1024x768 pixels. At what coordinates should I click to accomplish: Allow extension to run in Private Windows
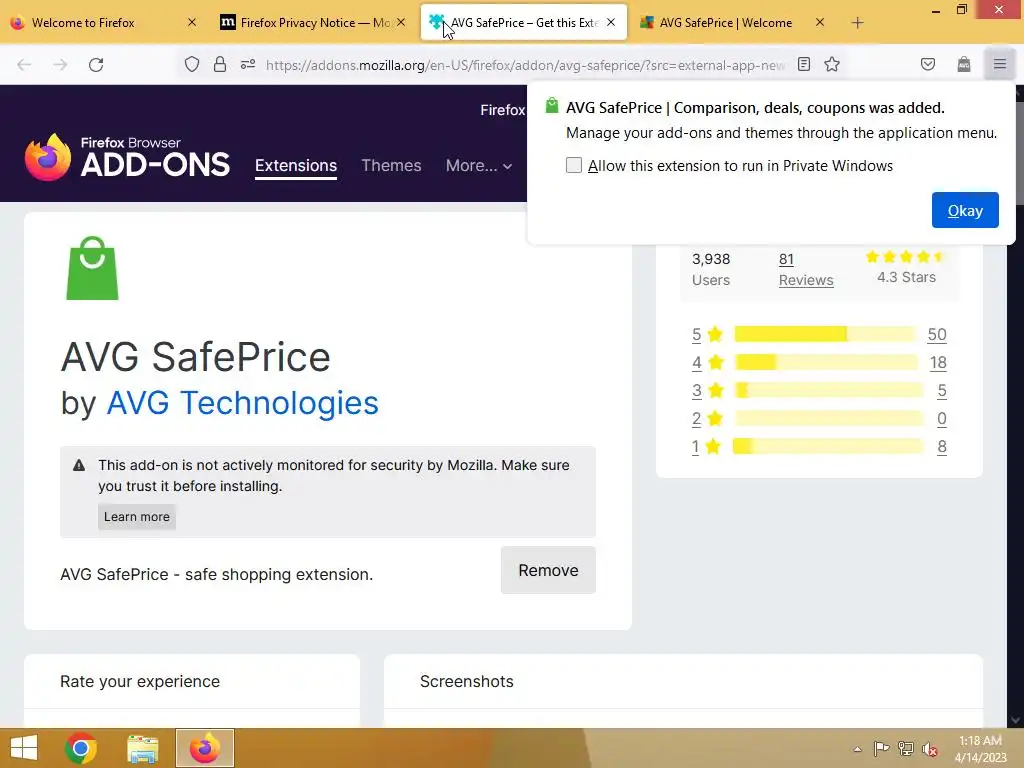573,165
